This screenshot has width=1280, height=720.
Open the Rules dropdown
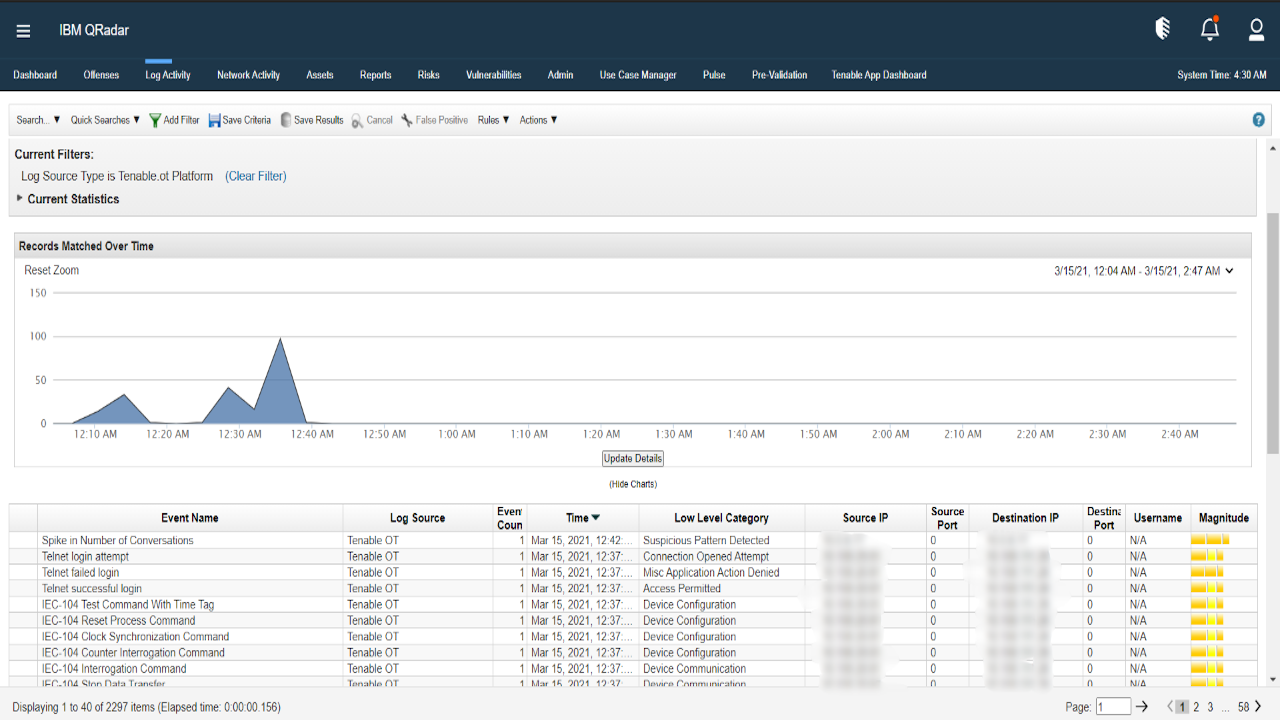(493, 120)
